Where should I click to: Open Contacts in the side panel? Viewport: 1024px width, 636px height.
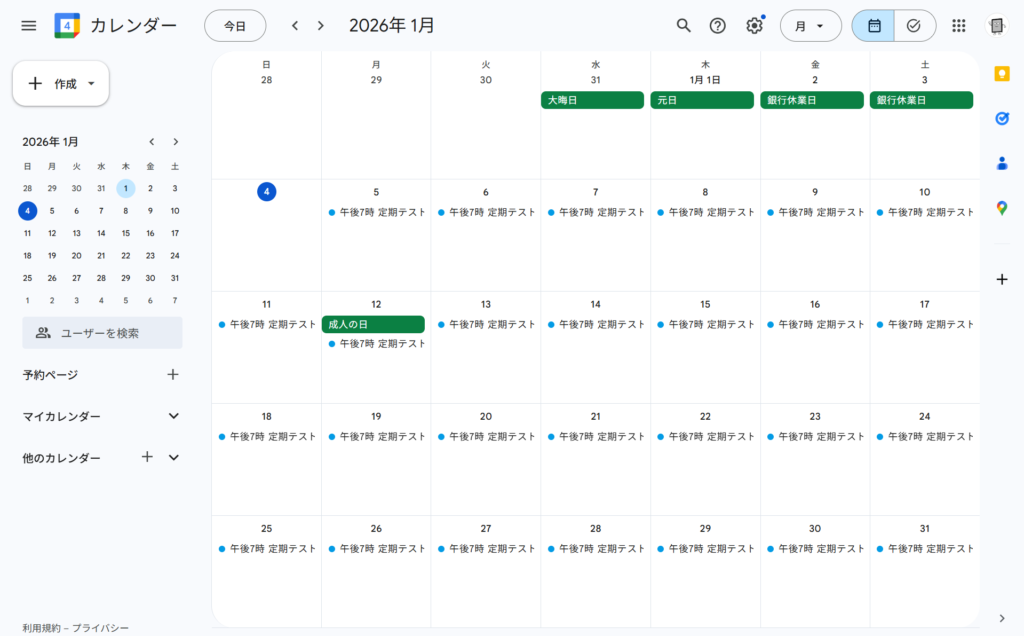point(1002,163)
